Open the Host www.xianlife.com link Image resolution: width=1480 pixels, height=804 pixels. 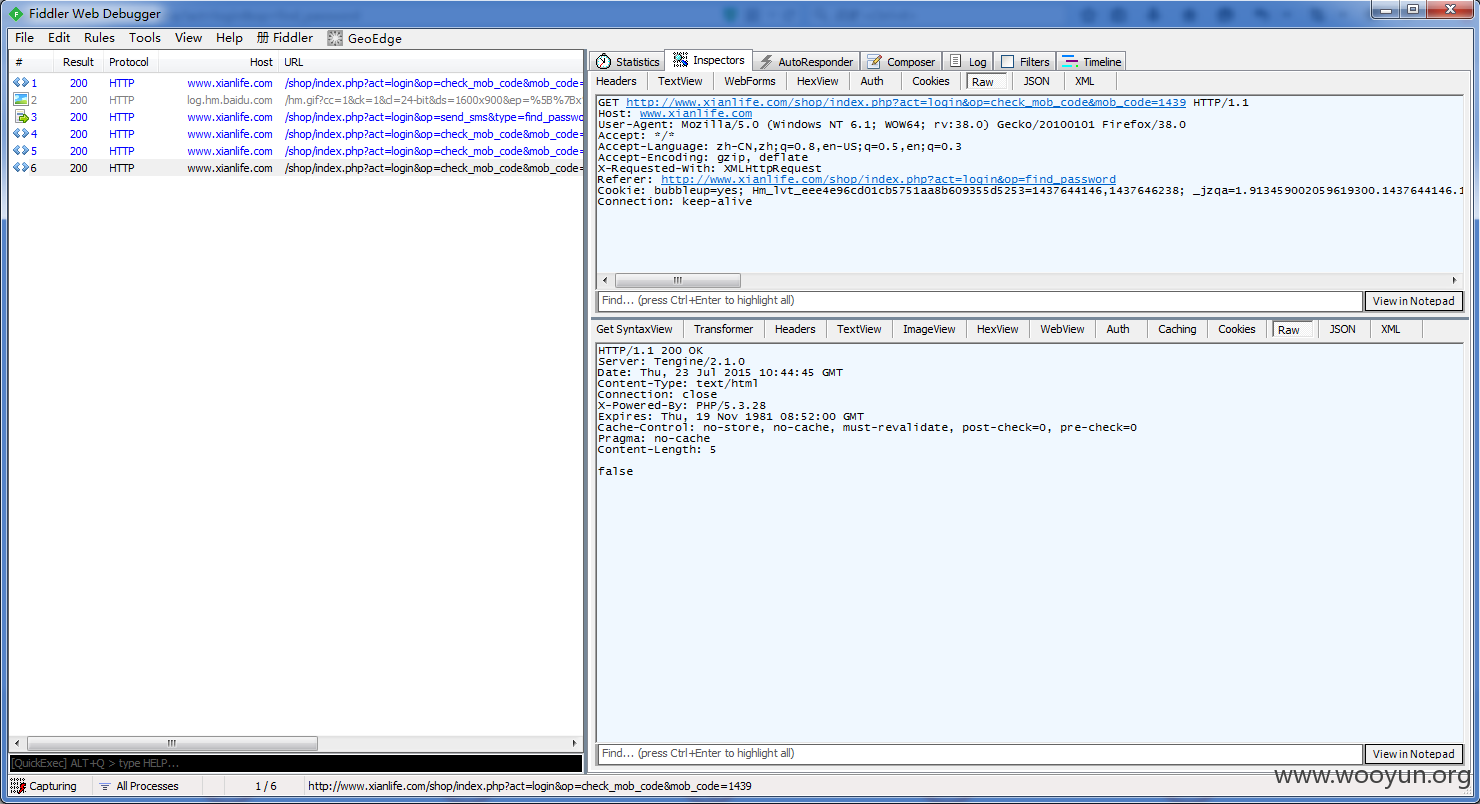coord(696,114)
